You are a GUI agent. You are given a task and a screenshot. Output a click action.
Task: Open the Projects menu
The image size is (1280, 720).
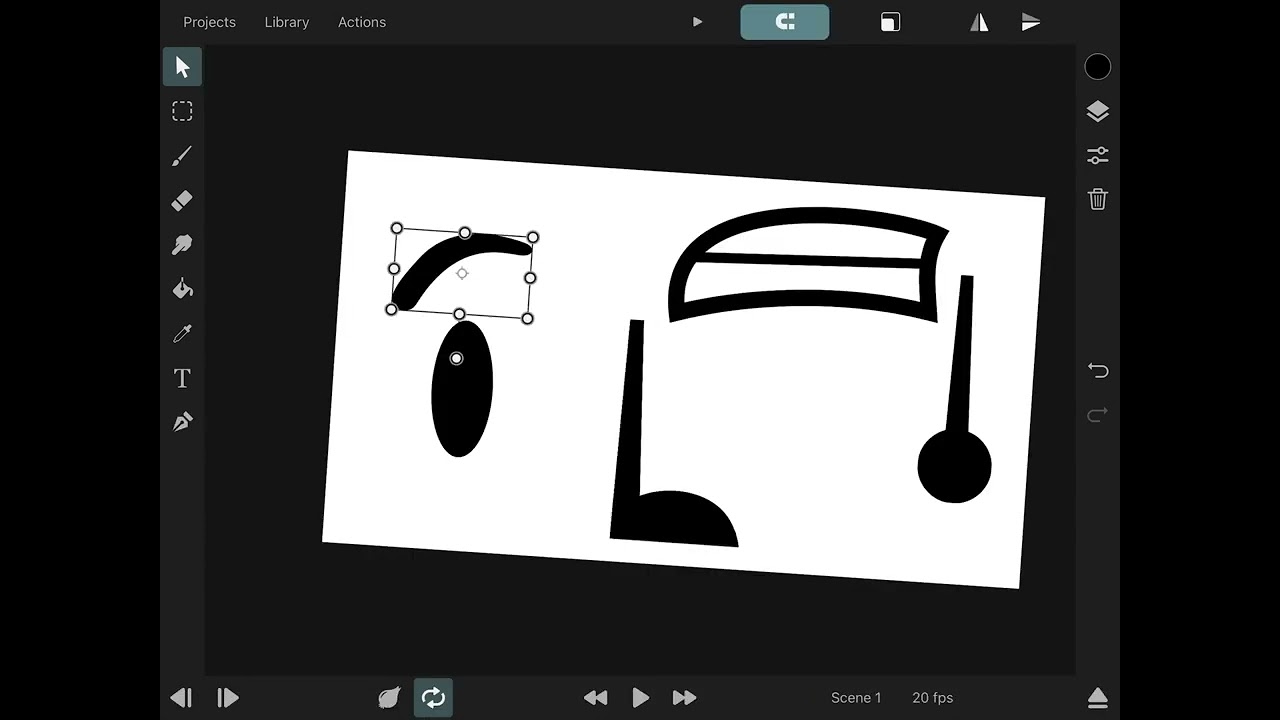point(209,22)
